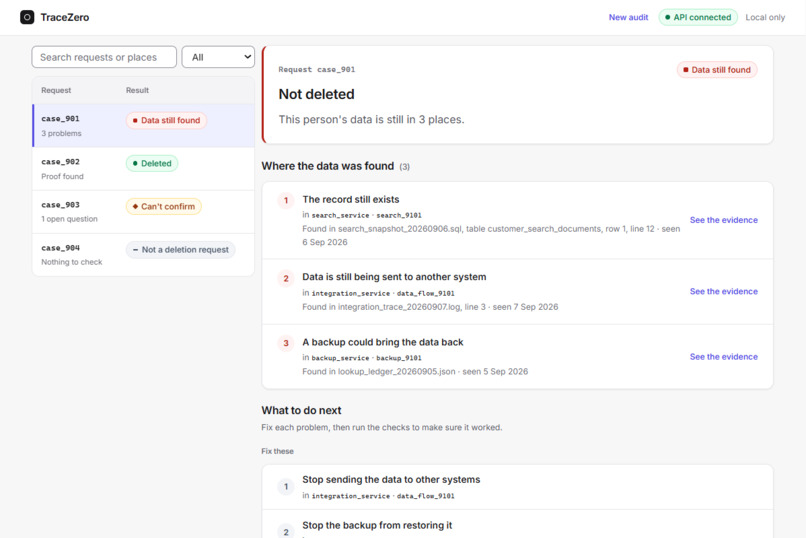This screenshot has height=538, width=806.
Task: Click the Fix these label
Action: (277, 451)
